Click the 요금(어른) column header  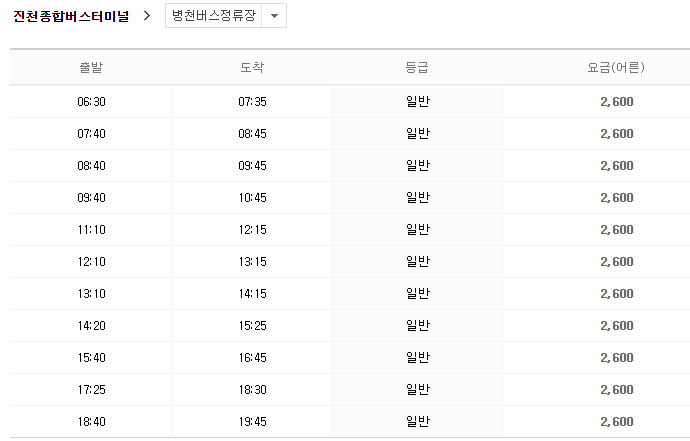point(616,68)
